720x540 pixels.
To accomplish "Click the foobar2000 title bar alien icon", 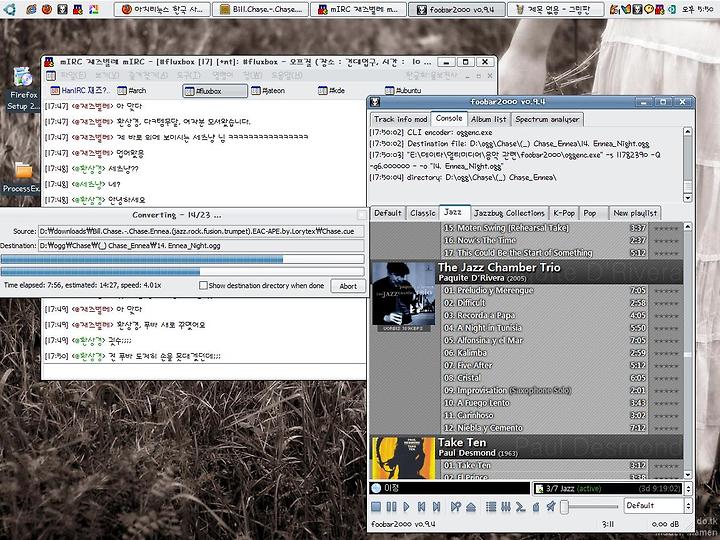I will [375, 102].
